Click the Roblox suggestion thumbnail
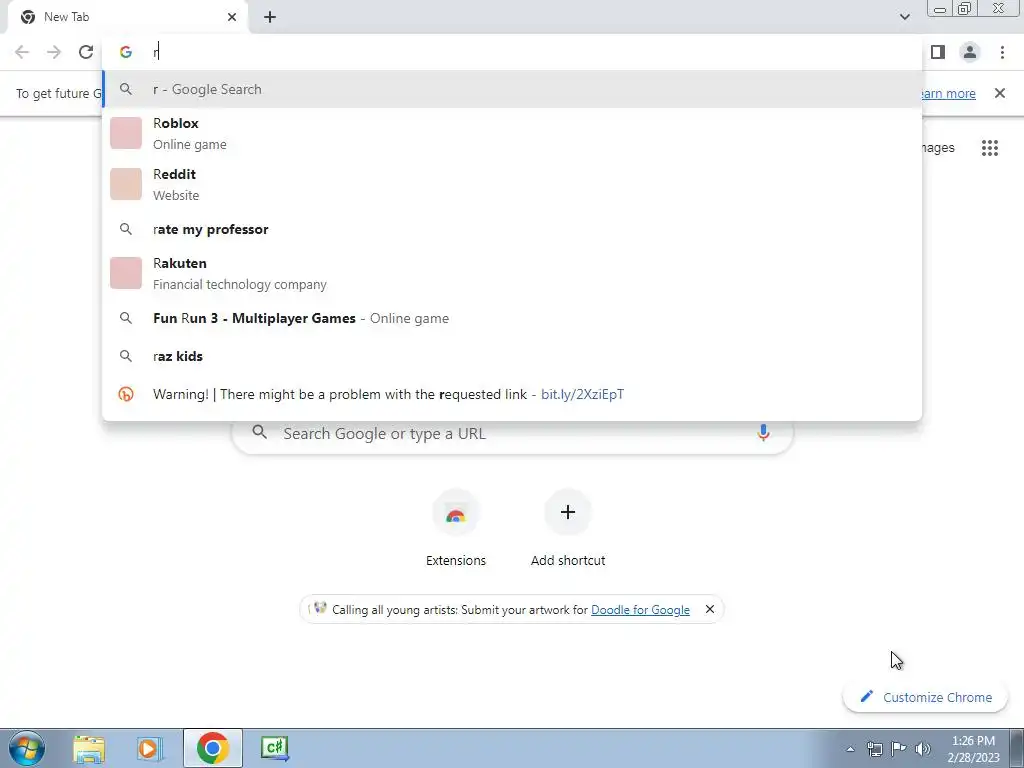The width and height of the screenshot is (1024, 768). click(x=126, y=133)
